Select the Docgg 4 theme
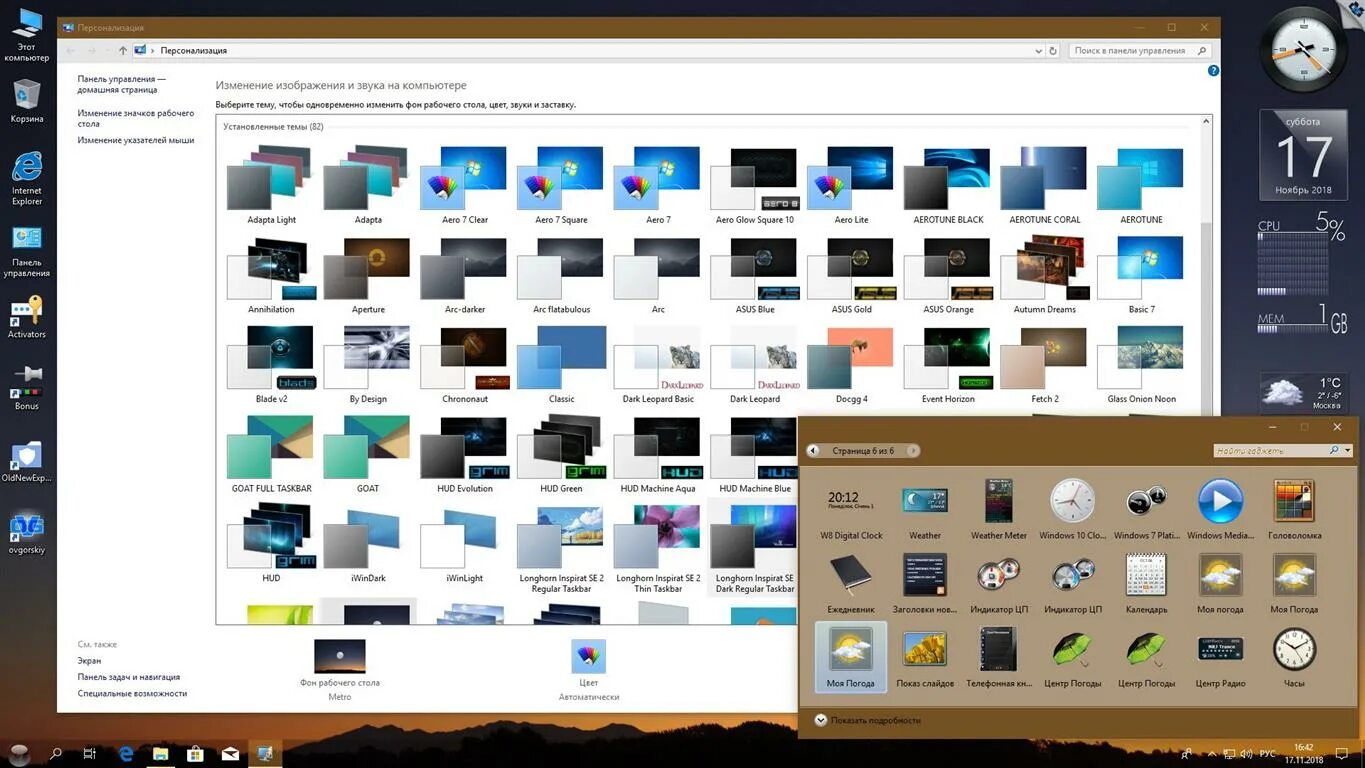This screenshot has height=768, width=1365. (851, 364)
